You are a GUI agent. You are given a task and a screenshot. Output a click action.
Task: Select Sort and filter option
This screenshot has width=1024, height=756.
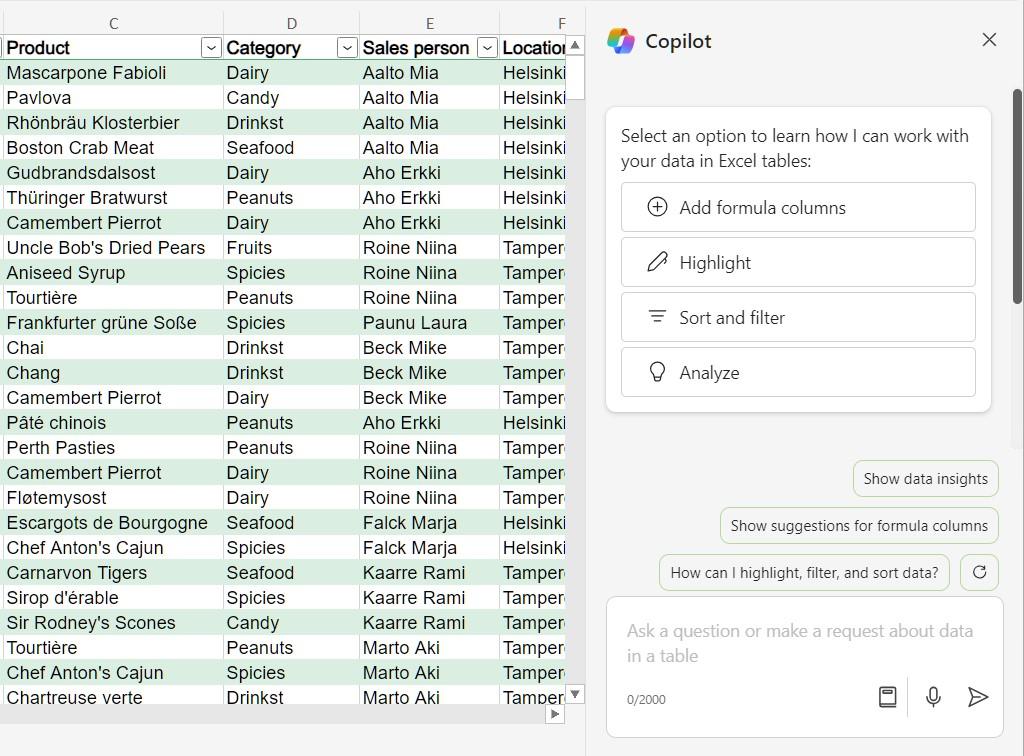tap(797, 317)
